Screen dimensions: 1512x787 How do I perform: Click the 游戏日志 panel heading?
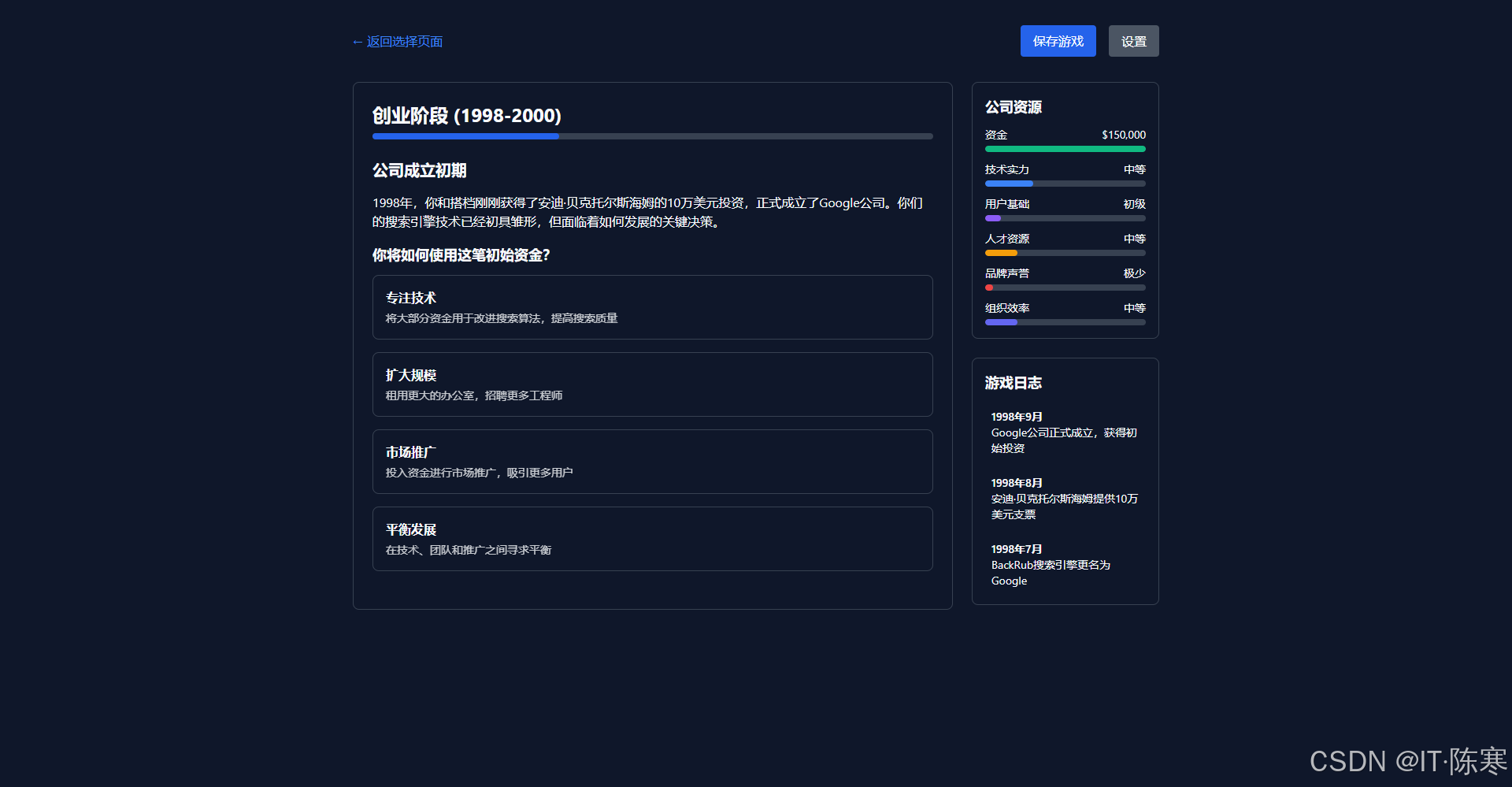click(1014, 383)
